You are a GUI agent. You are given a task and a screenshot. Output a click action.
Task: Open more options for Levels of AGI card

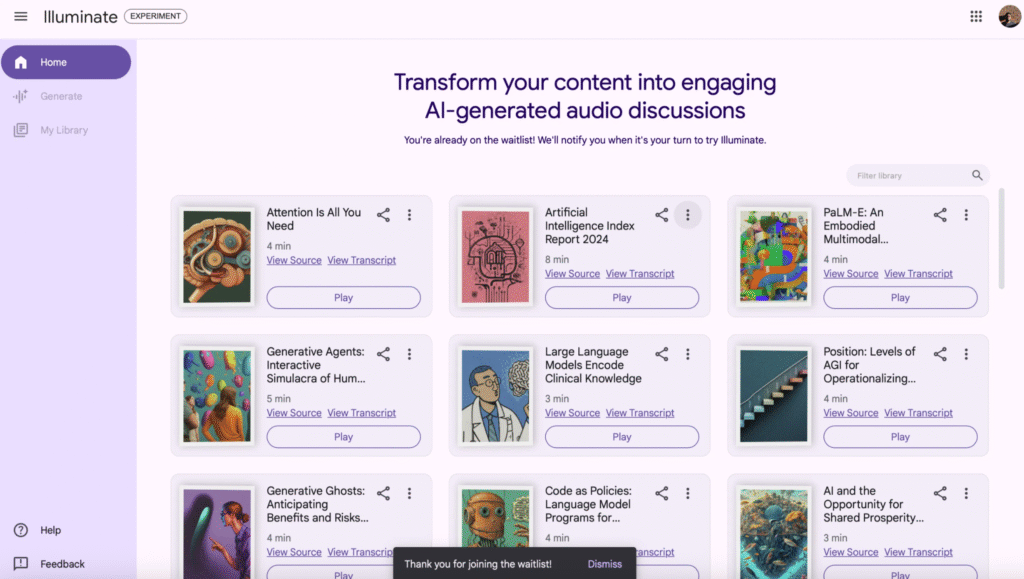click(x=966, y=354)
